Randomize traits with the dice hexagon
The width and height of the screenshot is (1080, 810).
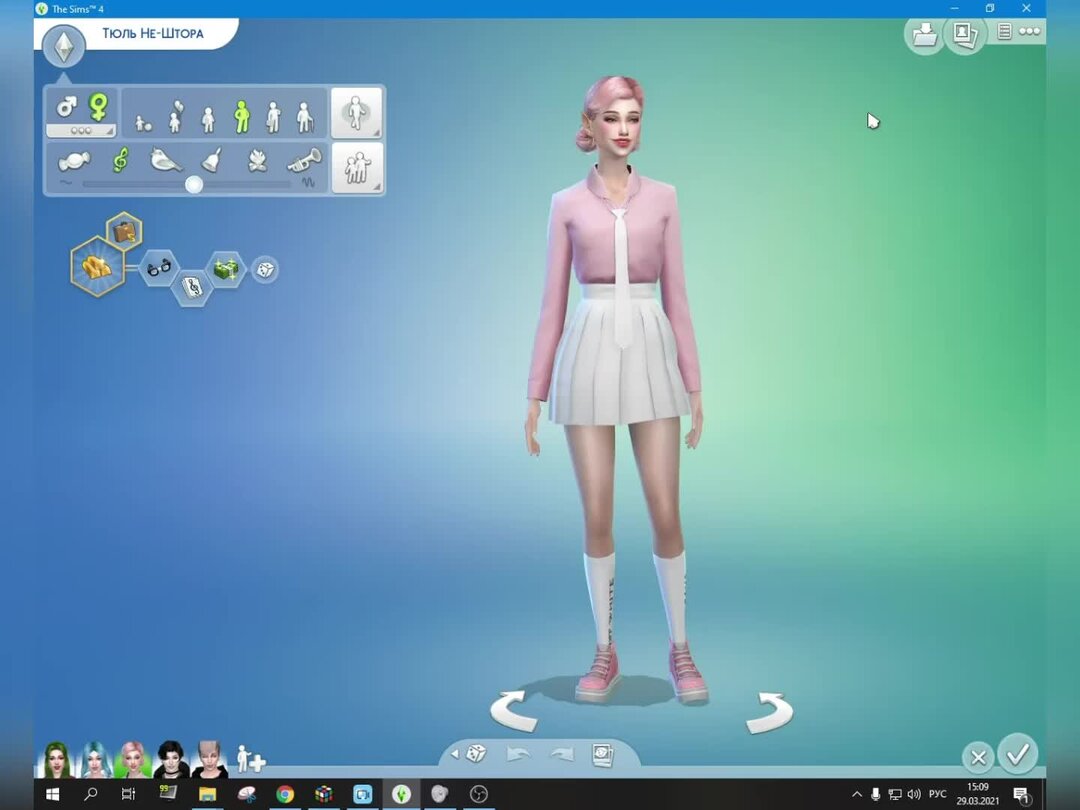tap(265, 269)
